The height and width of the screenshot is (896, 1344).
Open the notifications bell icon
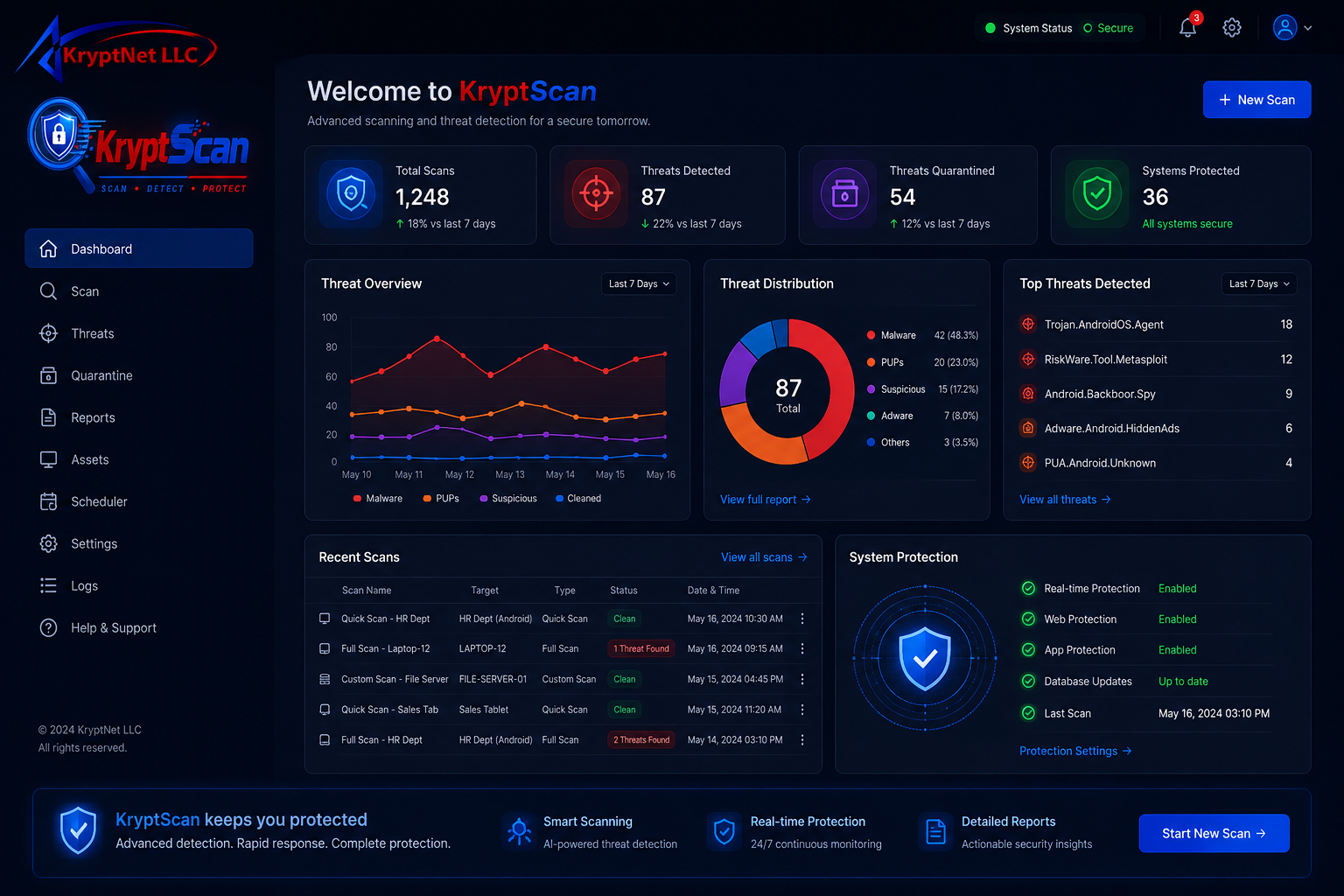click(x=1188, y=27)
